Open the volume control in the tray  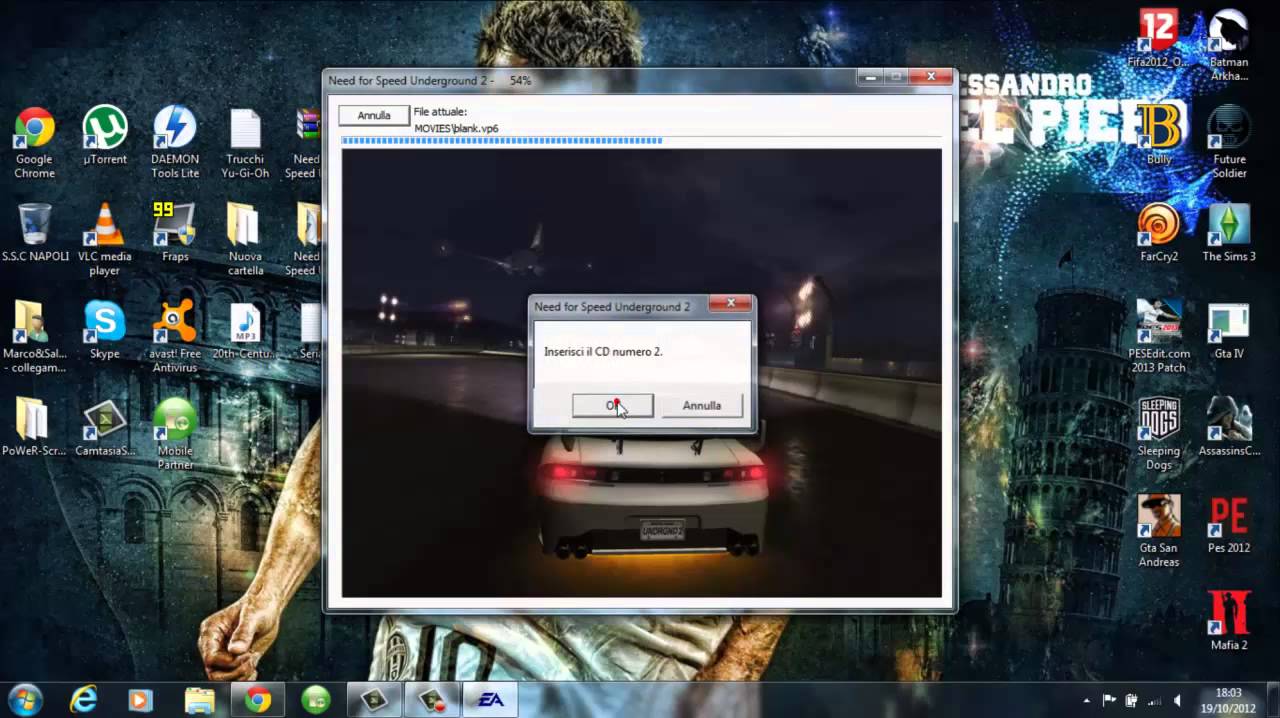coord(1177,700)
